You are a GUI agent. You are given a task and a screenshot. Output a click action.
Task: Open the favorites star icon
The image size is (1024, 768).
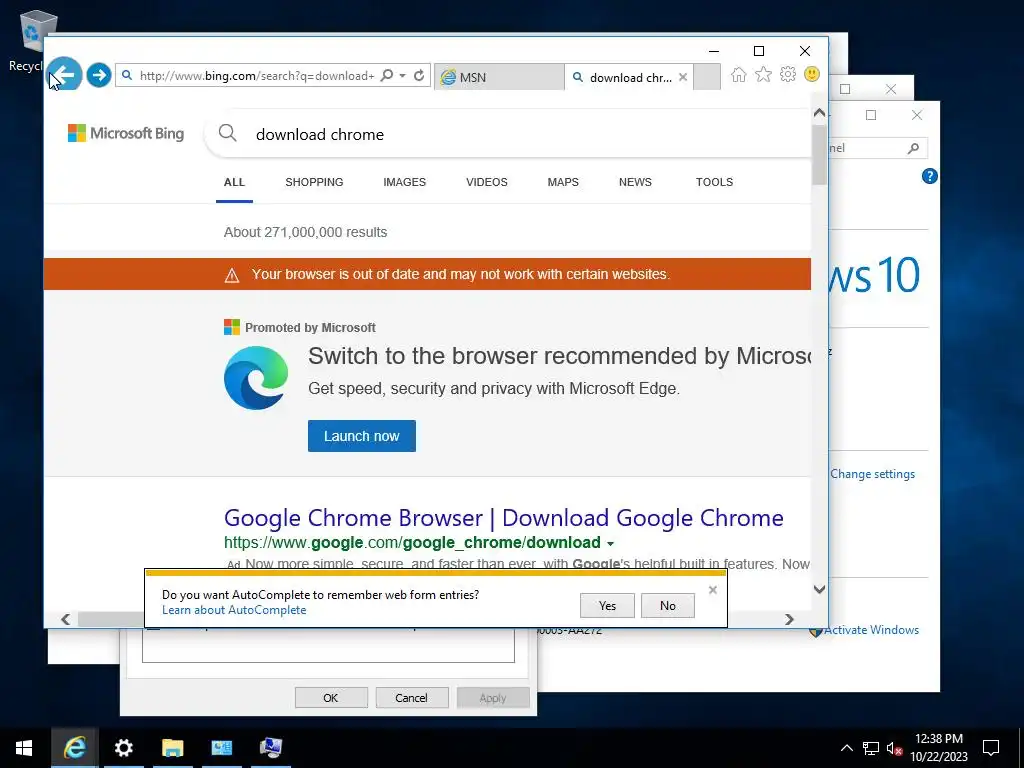pos(763,74)
